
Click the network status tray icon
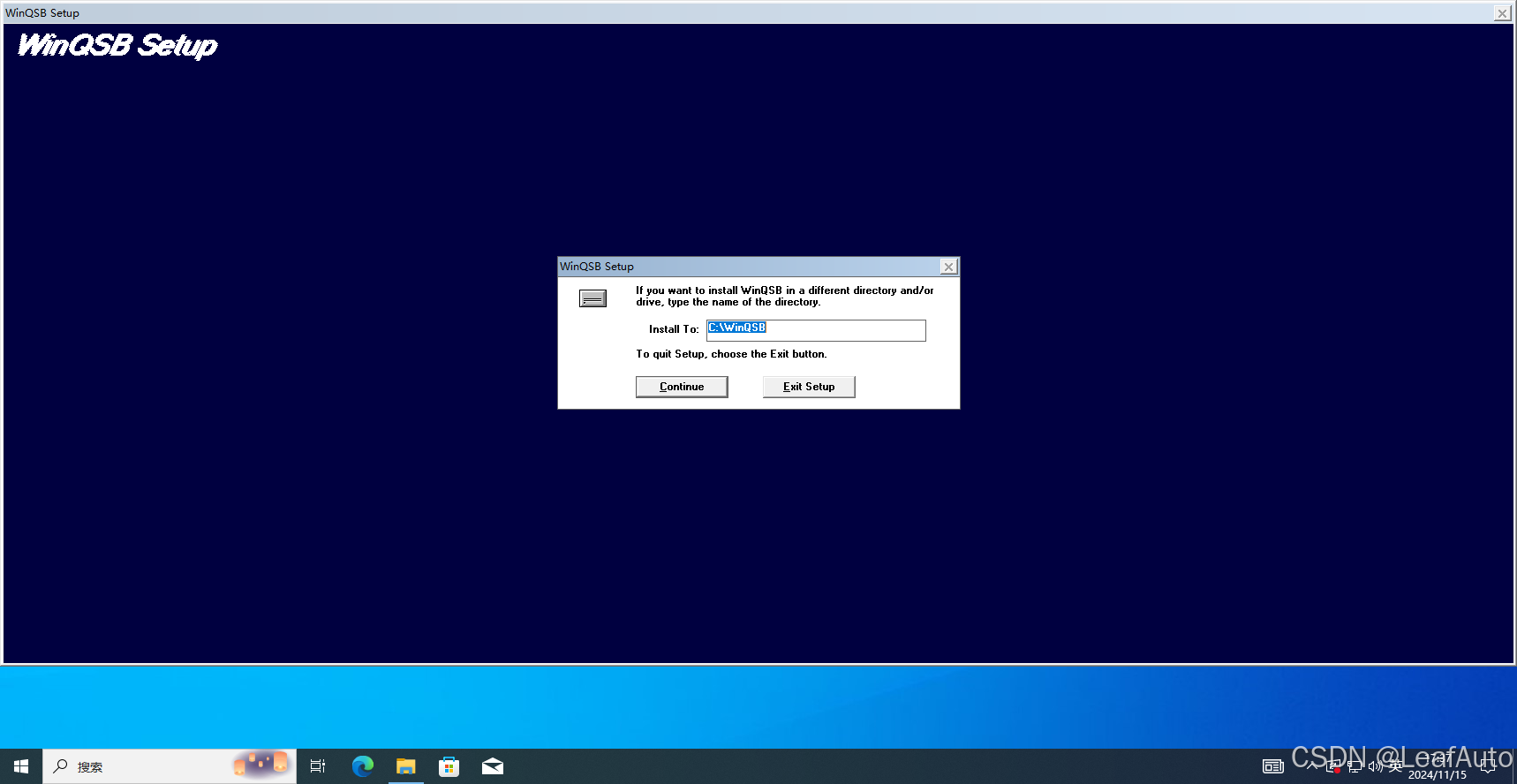(1355, 766)
